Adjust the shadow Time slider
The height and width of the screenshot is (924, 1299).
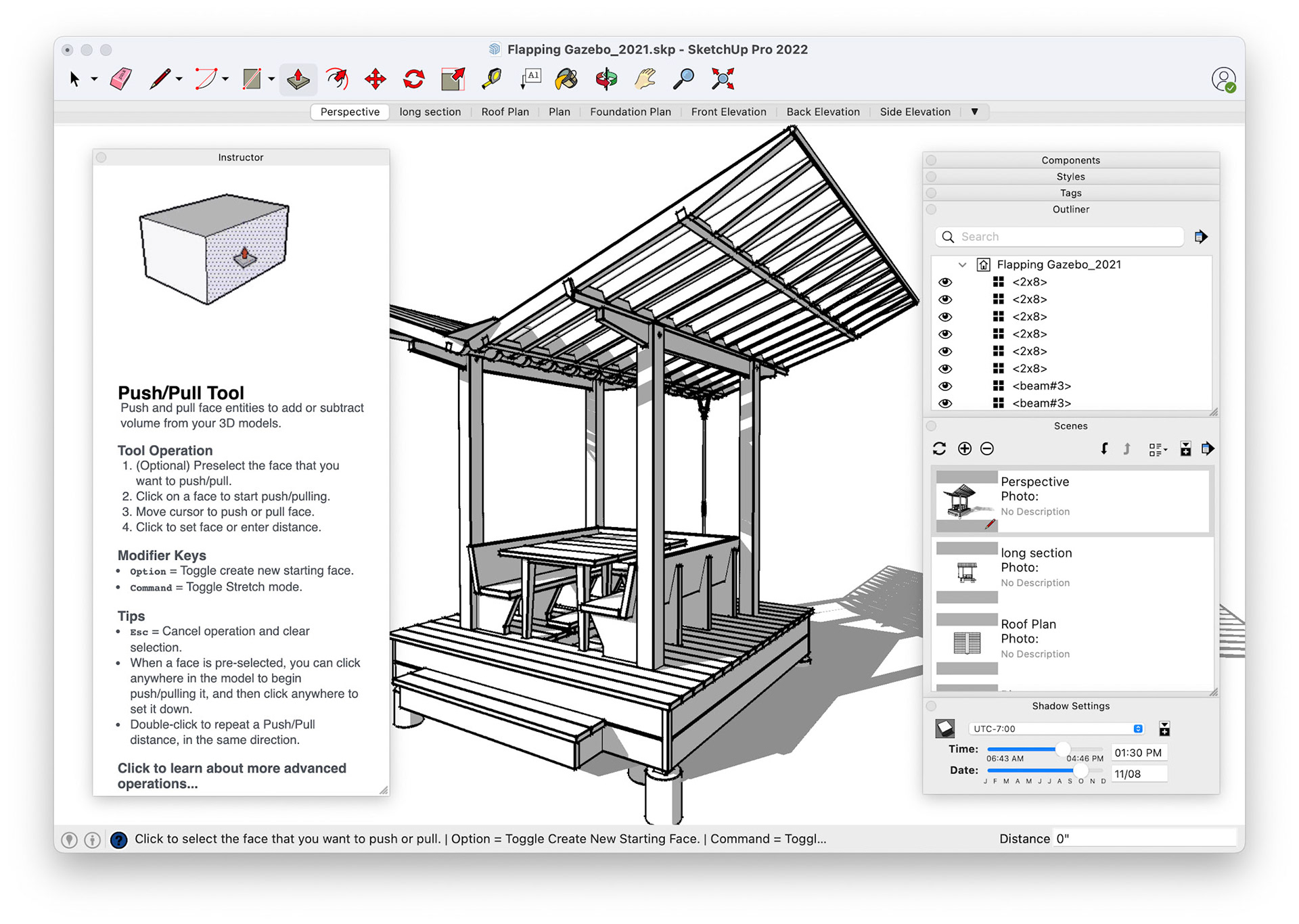click(x=1062, y=749)
